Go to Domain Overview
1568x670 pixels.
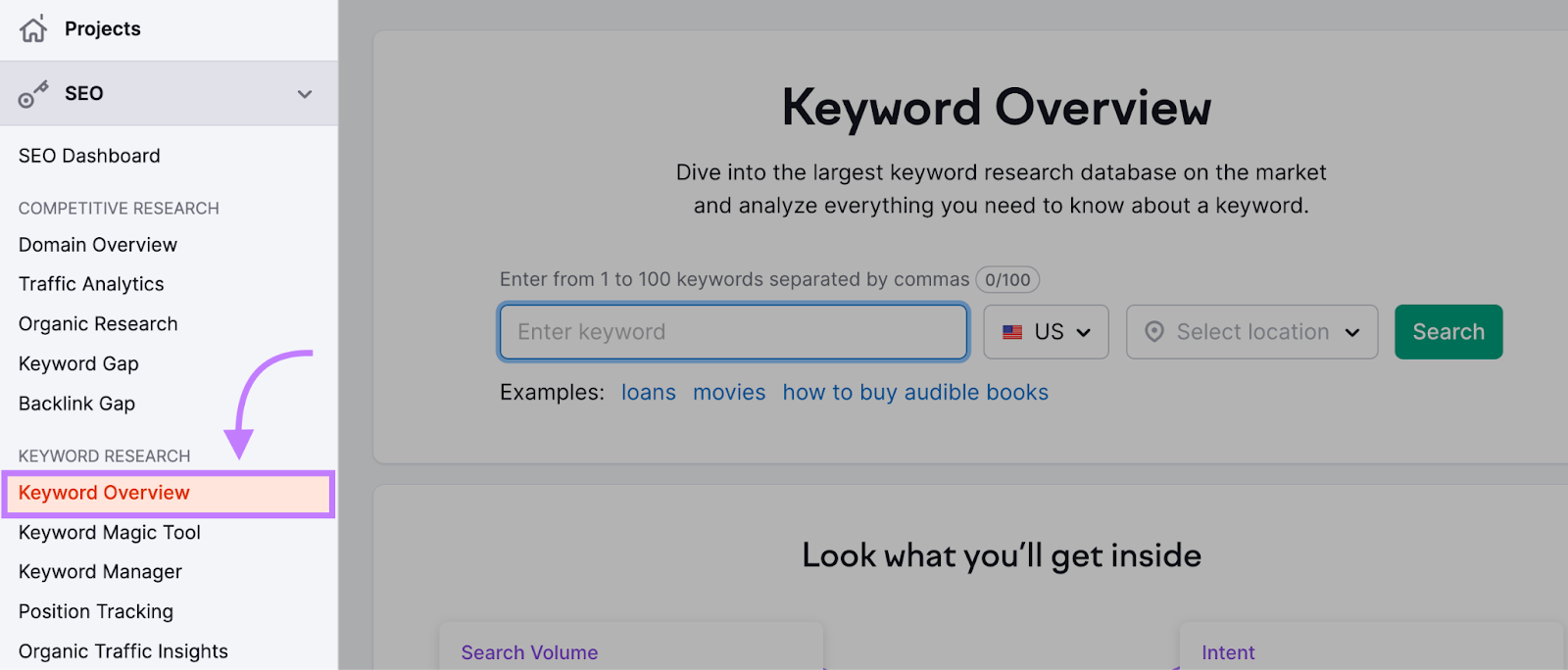click(x=98, y=245)
